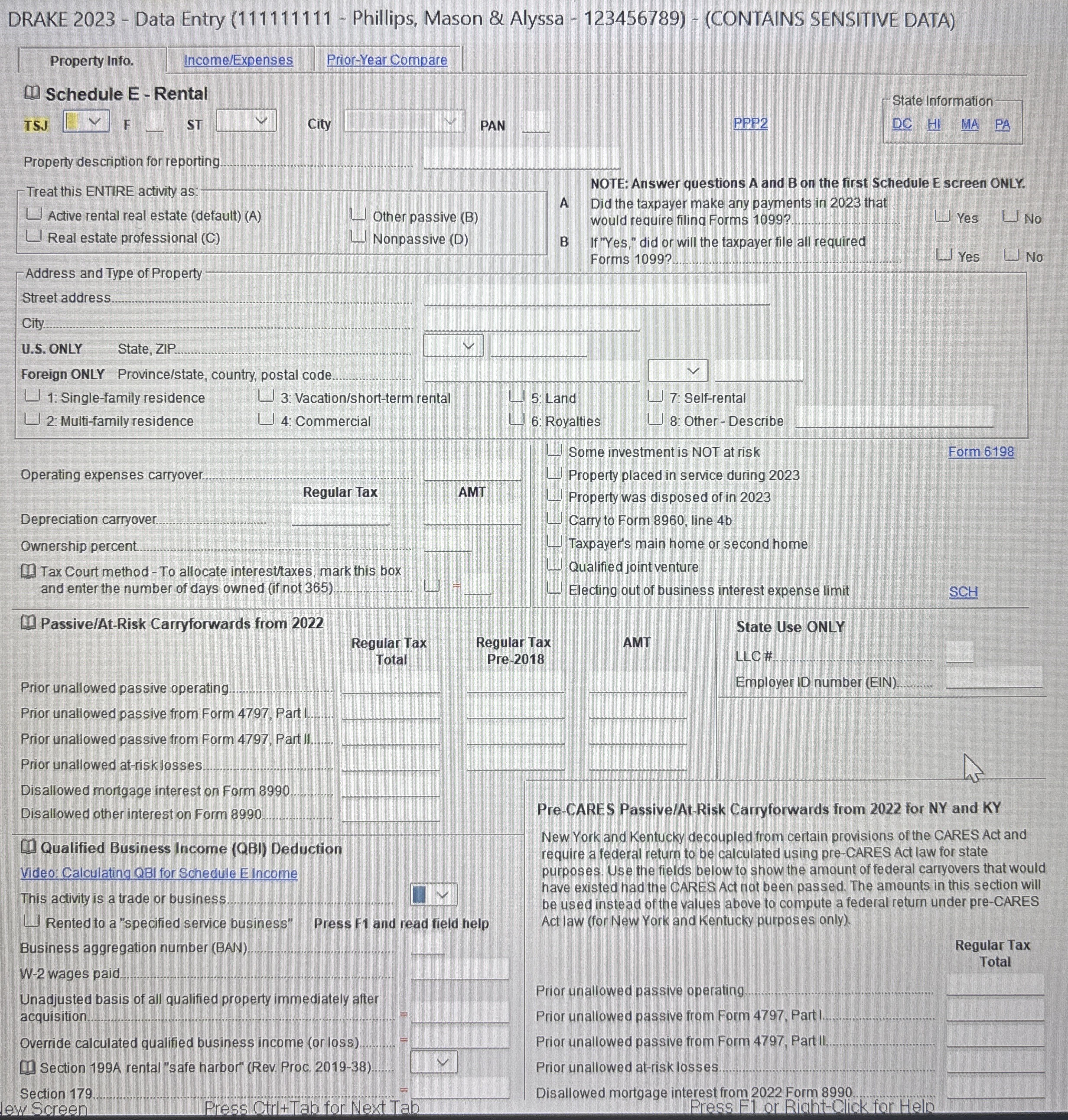1068x1120 pixels.
Task: Open the TSJ dropdown
Action: point(94,121)
